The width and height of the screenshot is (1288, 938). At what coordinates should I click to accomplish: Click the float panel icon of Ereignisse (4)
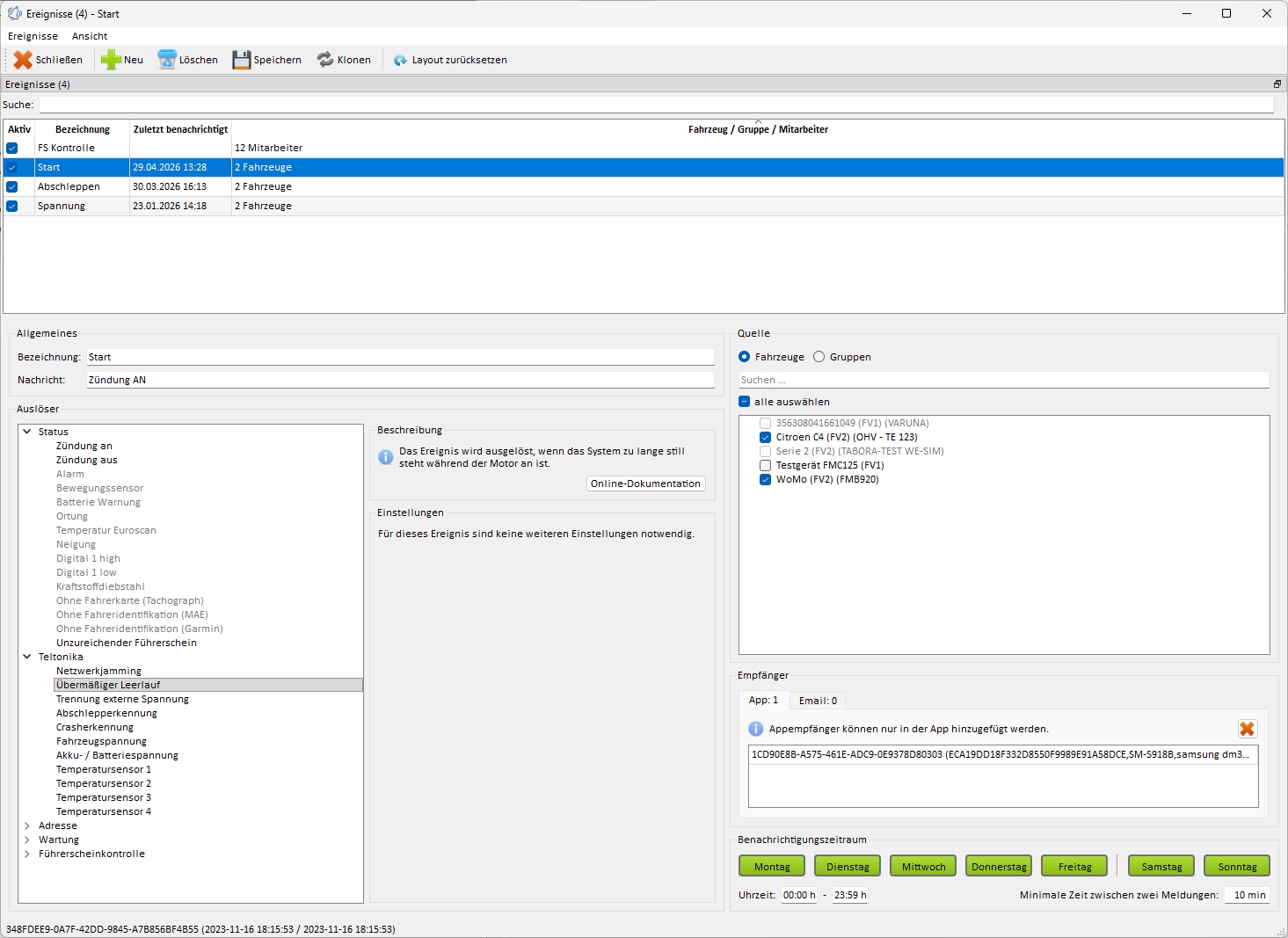1277,84
